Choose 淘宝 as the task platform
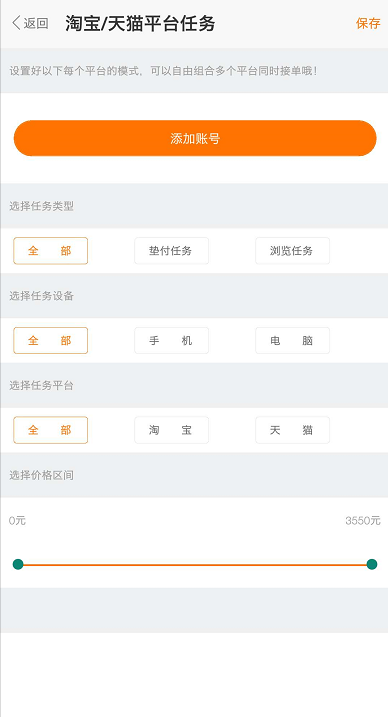Viewport: 388px width, 717px height. click(171, 430)
